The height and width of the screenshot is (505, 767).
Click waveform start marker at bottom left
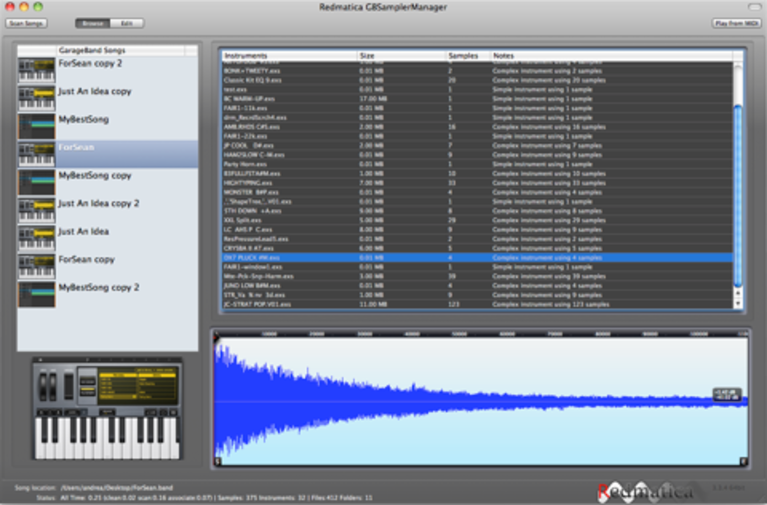point(218,461)
